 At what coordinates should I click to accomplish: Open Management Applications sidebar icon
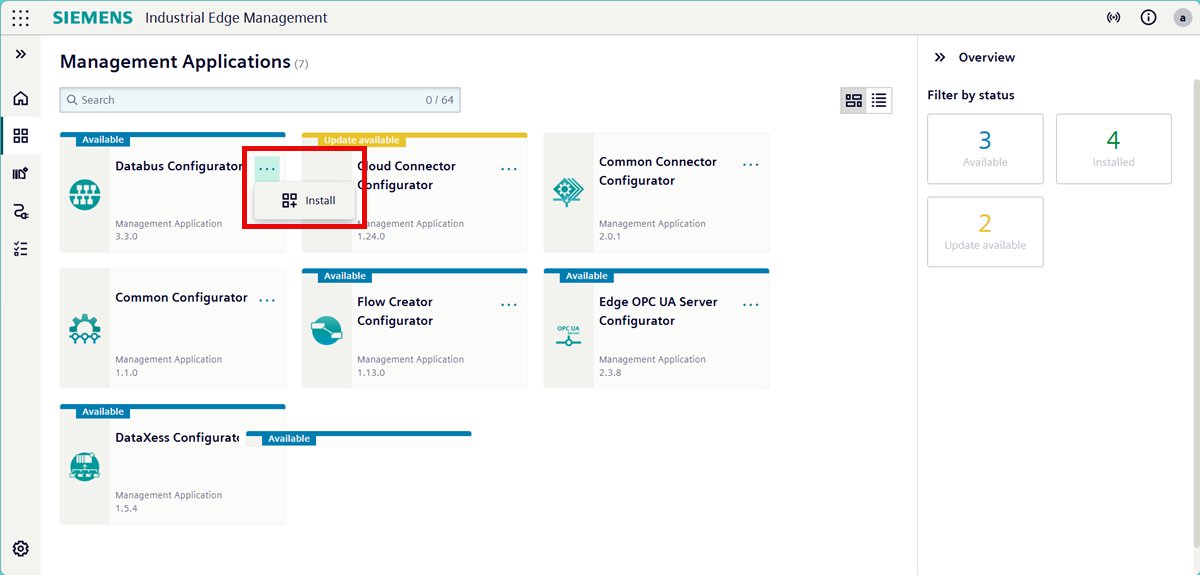pos(21,136)
